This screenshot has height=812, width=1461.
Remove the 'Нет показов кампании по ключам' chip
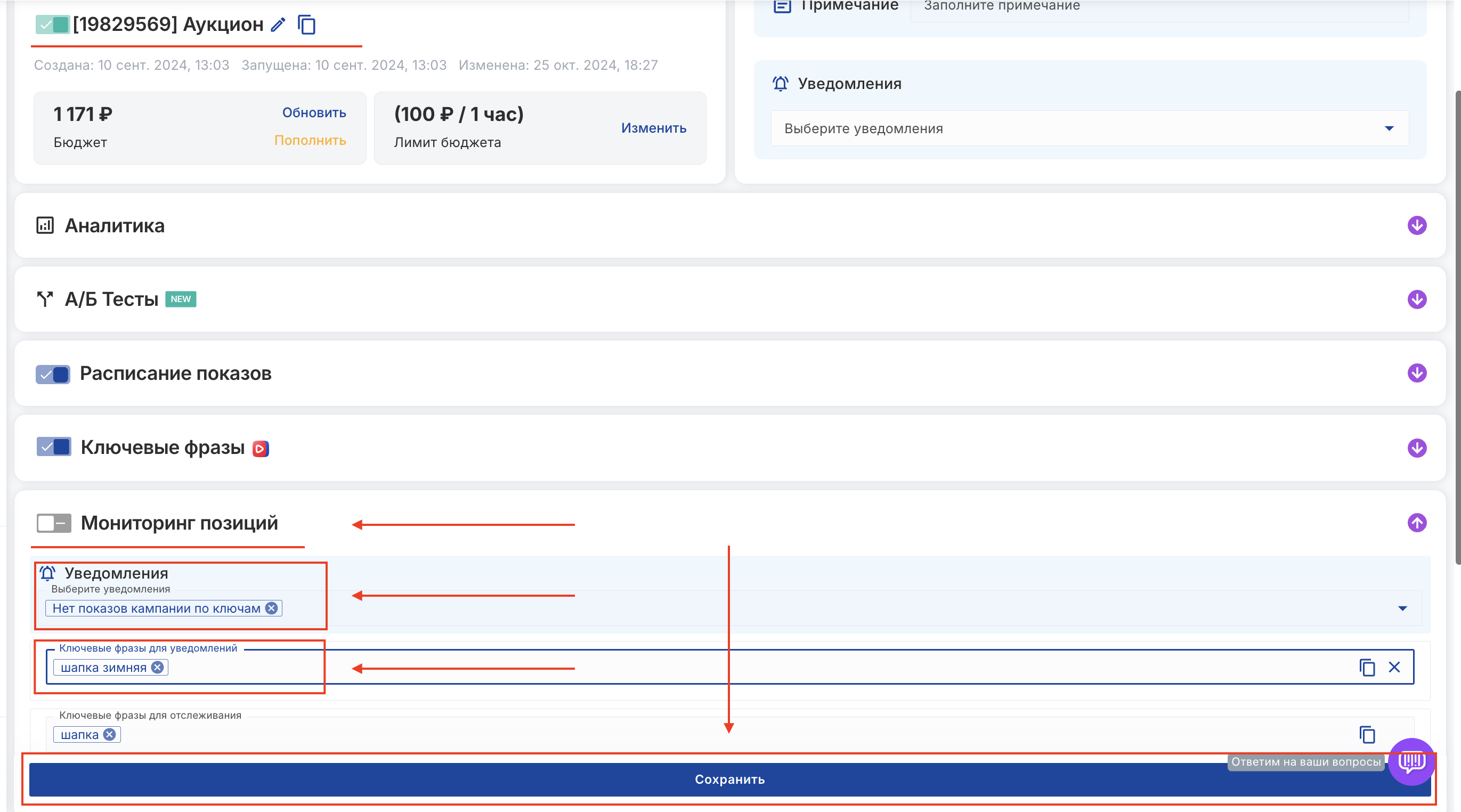click(272, 608)
